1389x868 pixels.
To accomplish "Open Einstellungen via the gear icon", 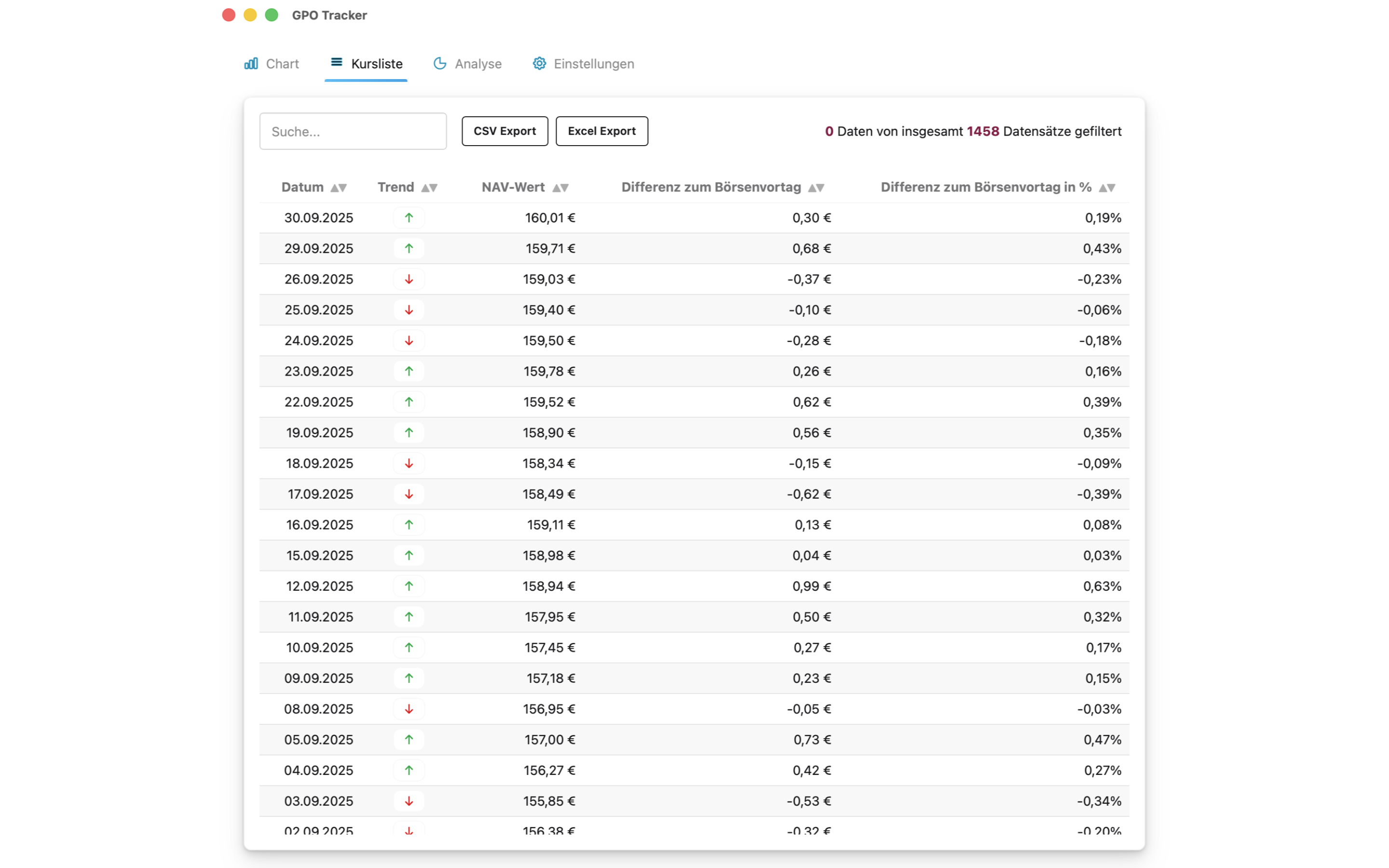I will (539, 64).
